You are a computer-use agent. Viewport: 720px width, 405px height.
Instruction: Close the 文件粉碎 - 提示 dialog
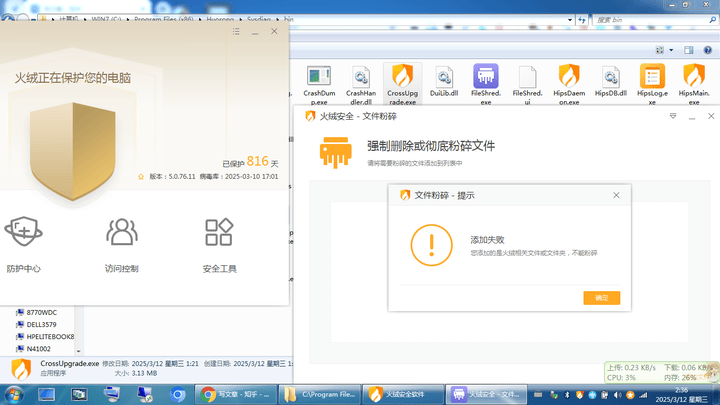(x=616, y=195)
